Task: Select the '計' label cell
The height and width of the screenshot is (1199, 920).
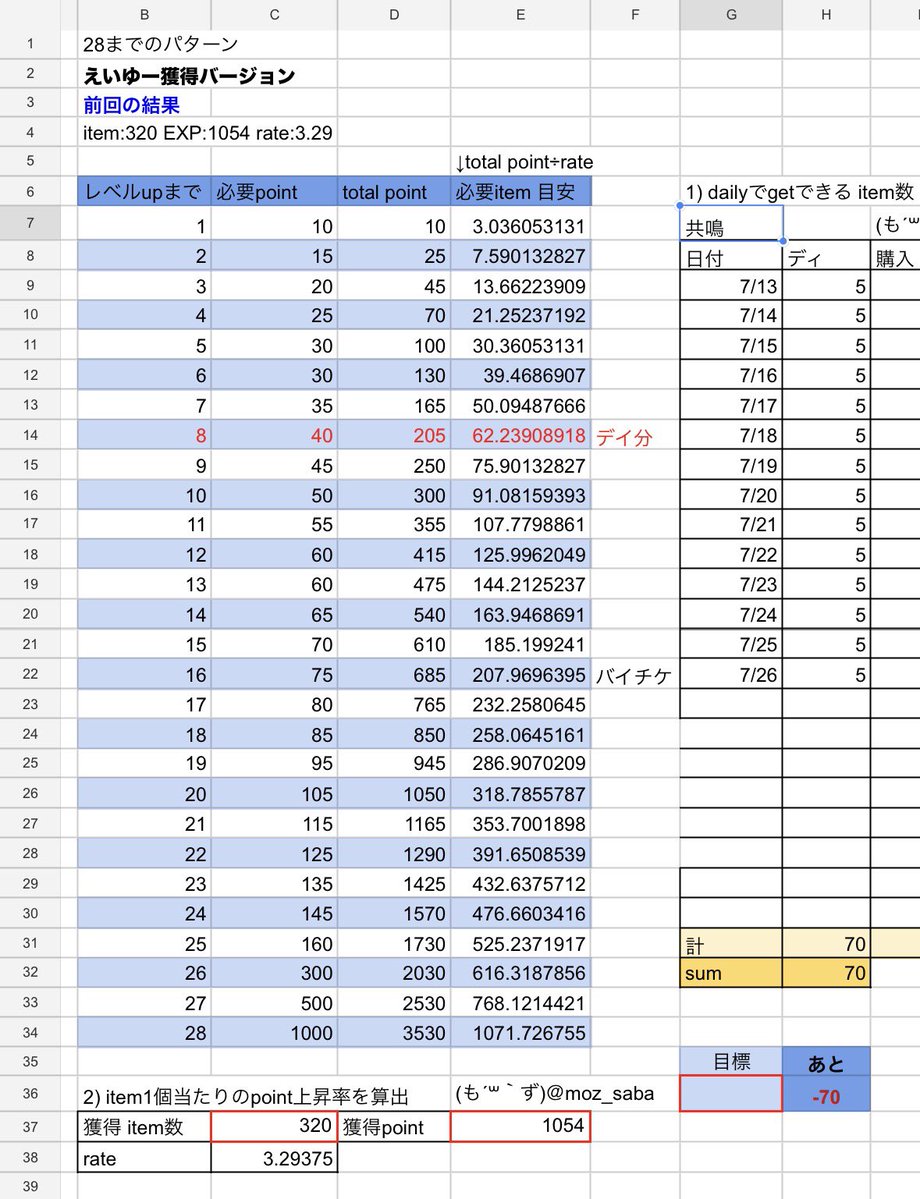Action: [731, 944]
